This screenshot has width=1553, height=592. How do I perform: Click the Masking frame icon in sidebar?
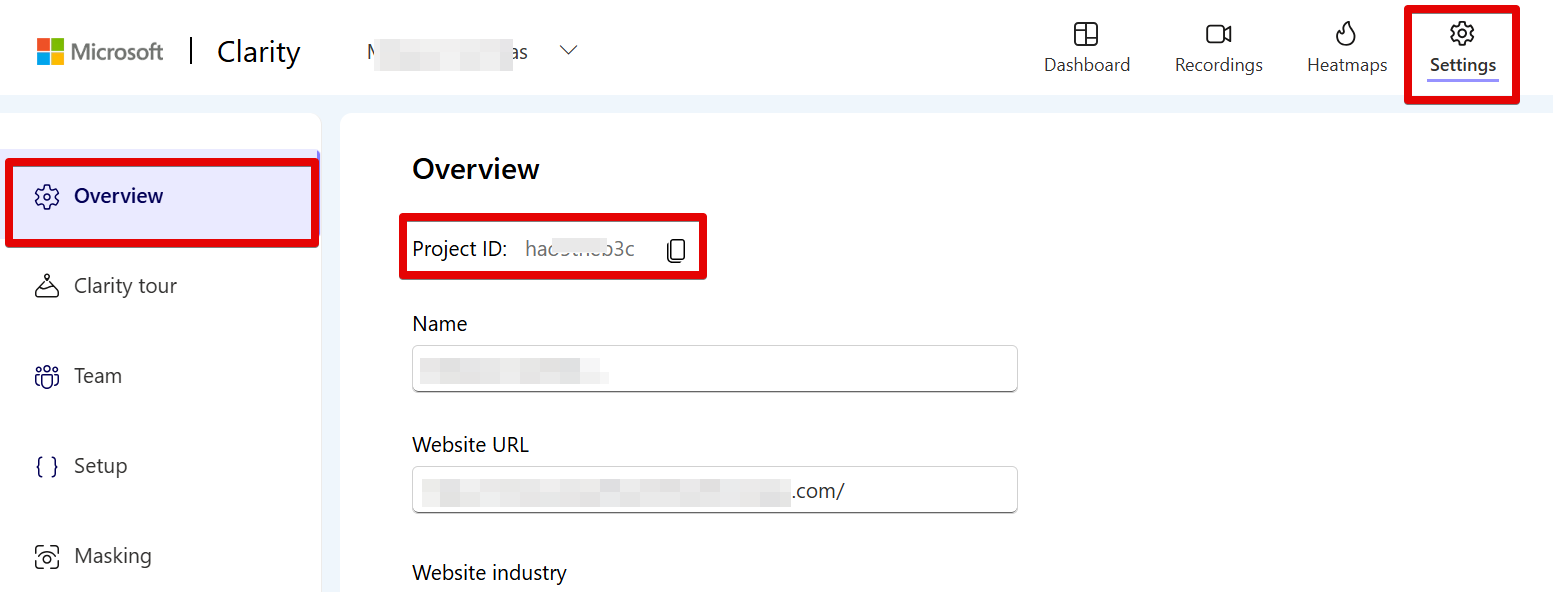coord(46,555)
